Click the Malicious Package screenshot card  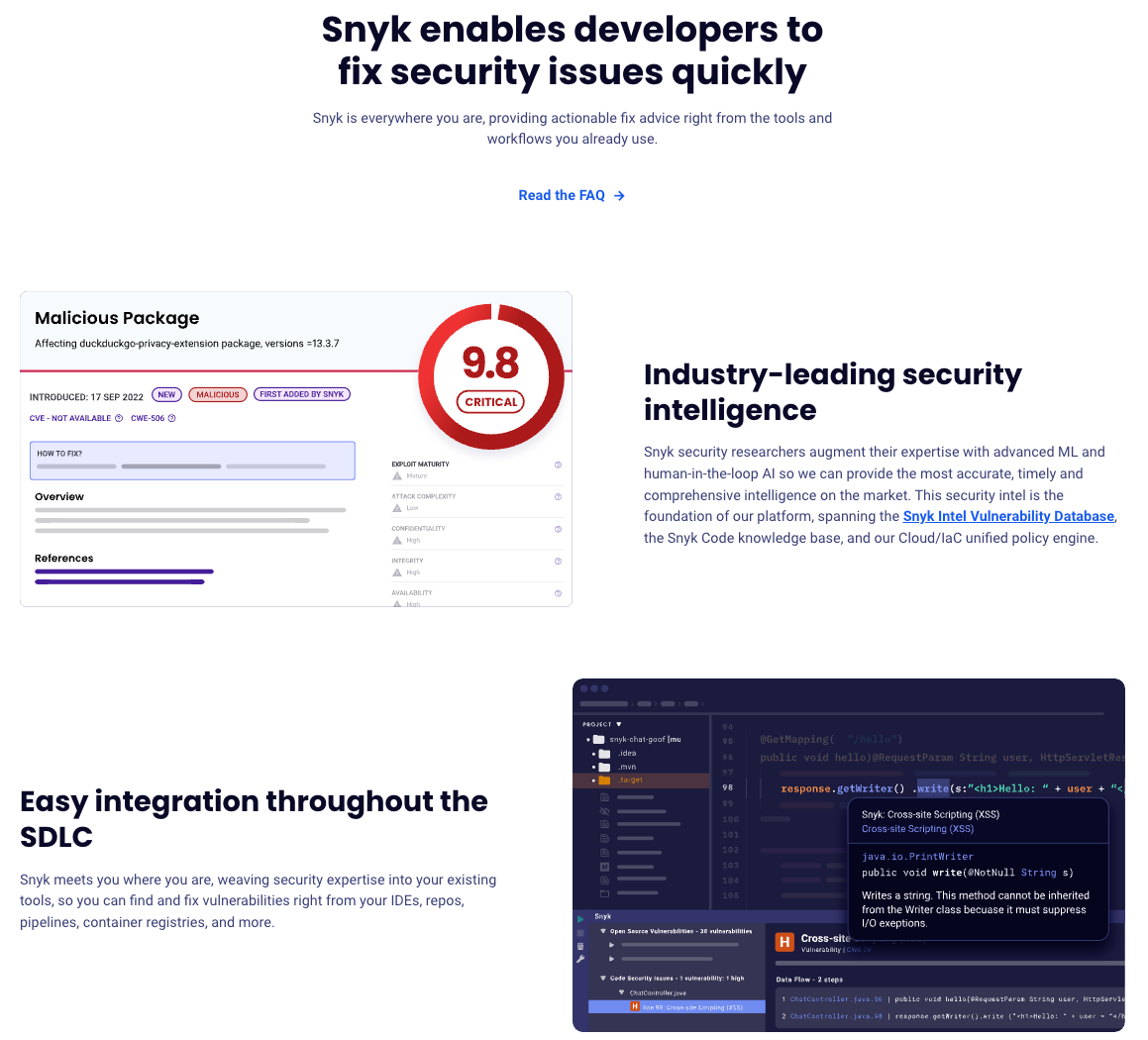(296, 449)
